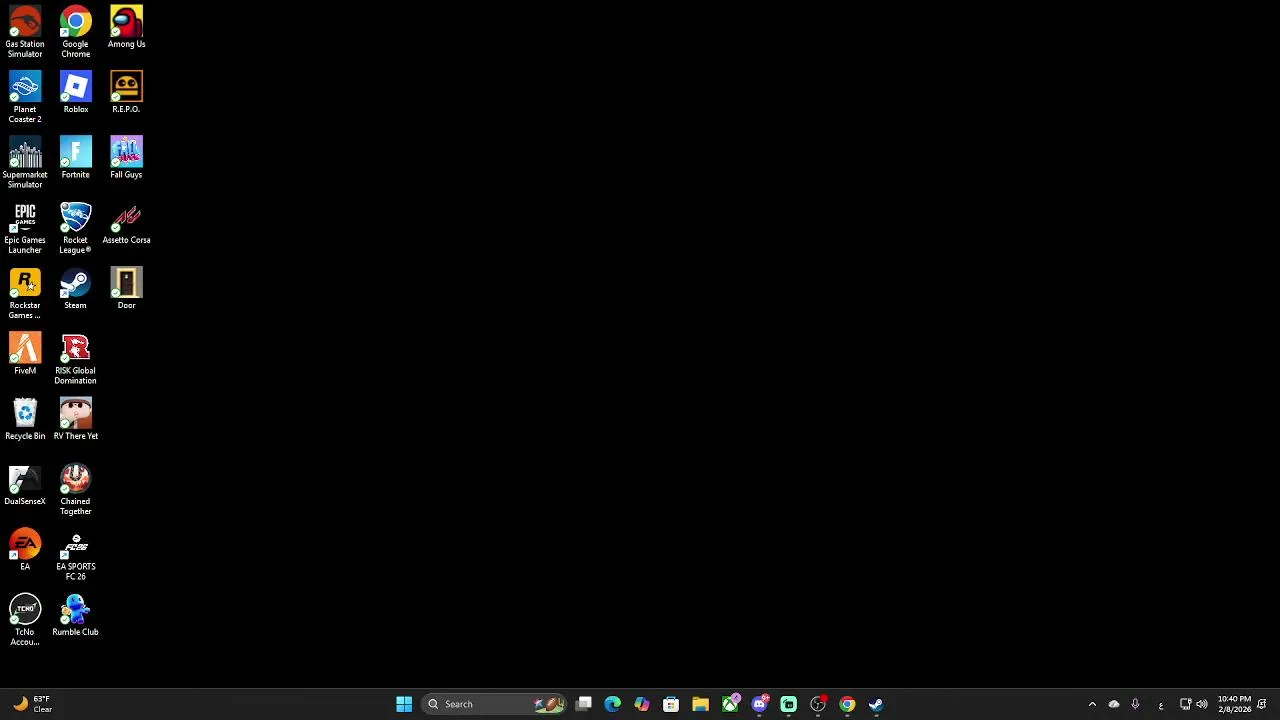Open File Explorer from the taskbar
1280x720 pixels.
pyautogui.click(x=700, y=704)
